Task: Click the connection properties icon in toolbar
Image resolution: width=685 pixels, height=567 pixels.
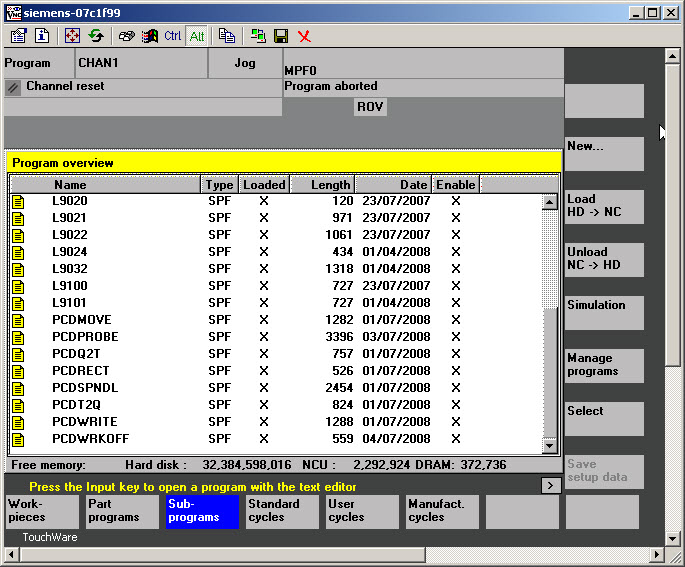Action: coord(18,36)
